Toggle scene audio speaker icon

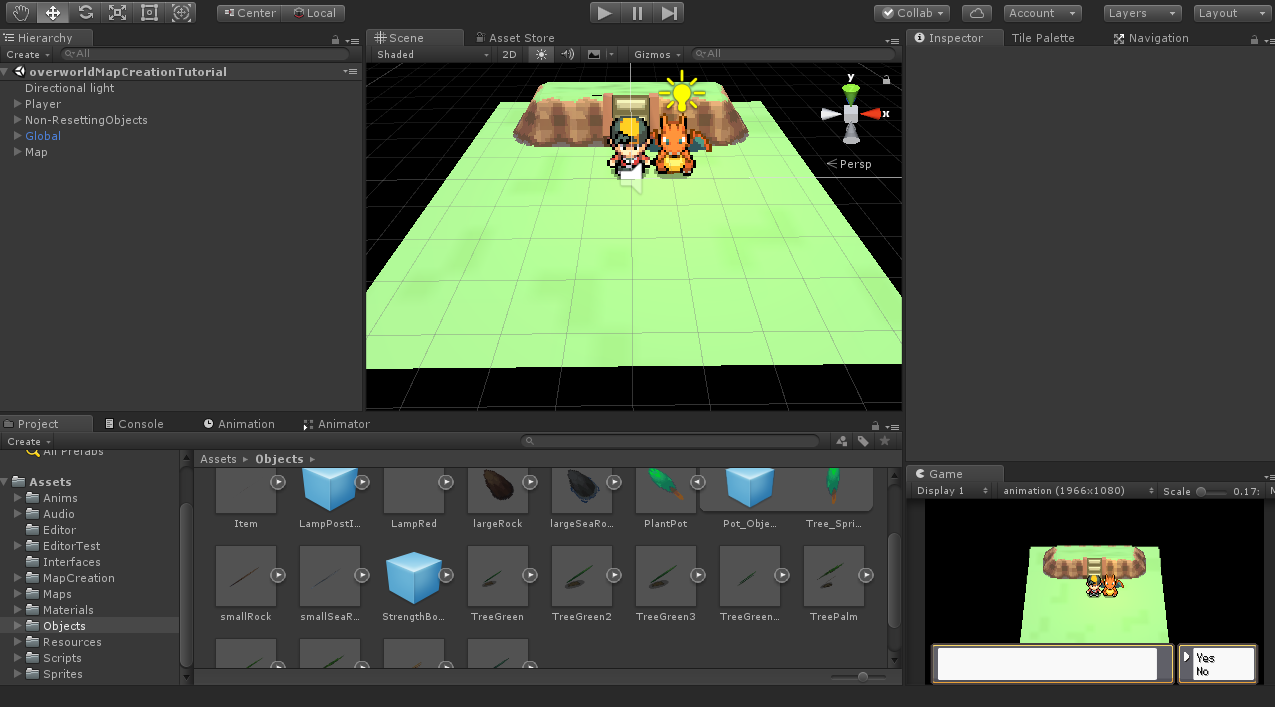[567, 55]
